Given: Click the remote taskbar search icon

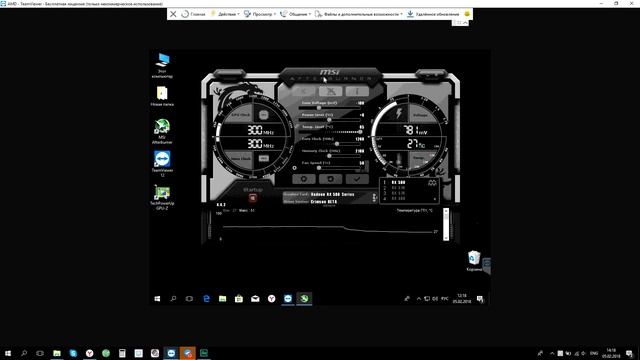Looking at the screenshot, I should [x=173, y=299].
